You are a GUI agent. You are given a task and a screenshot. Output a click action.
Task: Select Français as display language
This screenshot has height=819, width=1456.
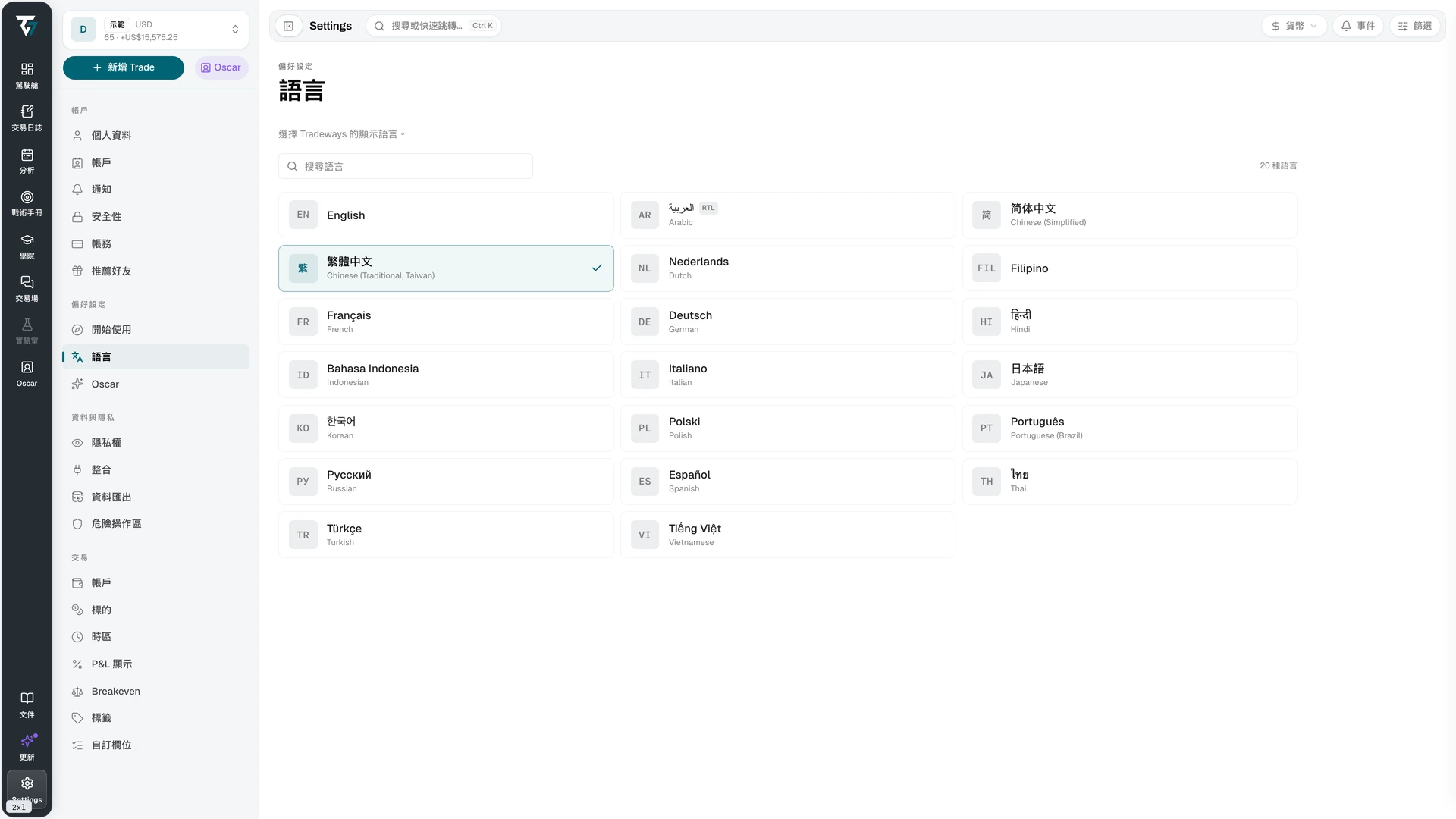tap(446, 322)
